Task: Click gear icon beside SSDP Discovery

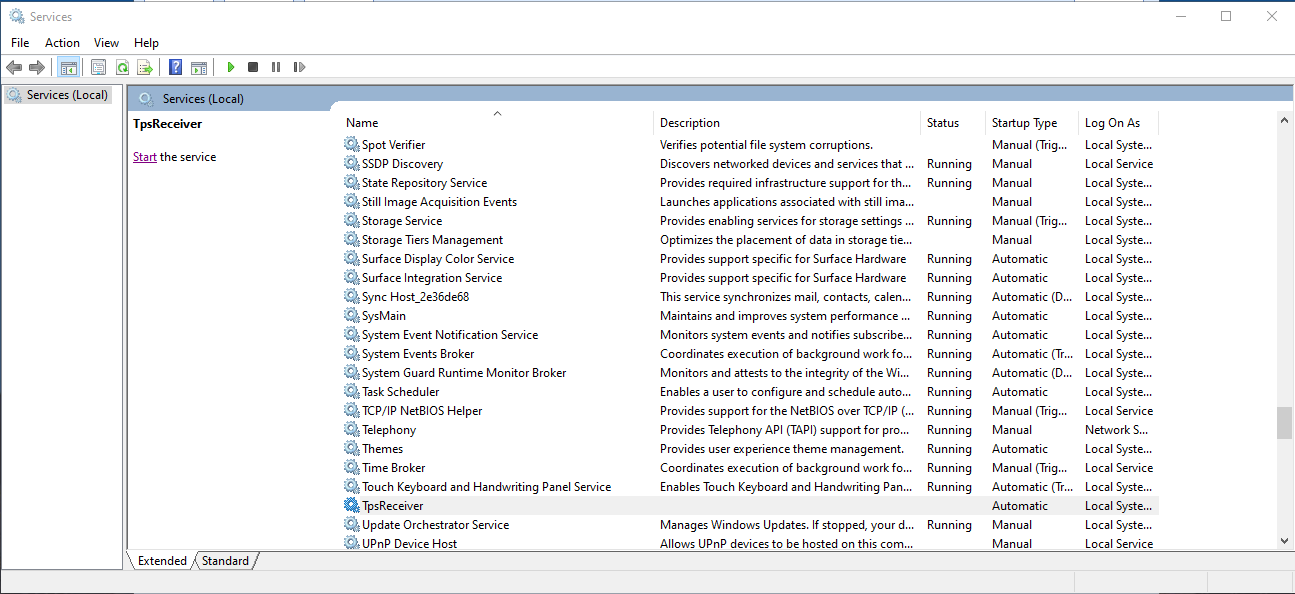Action: (x=351, y=164)
